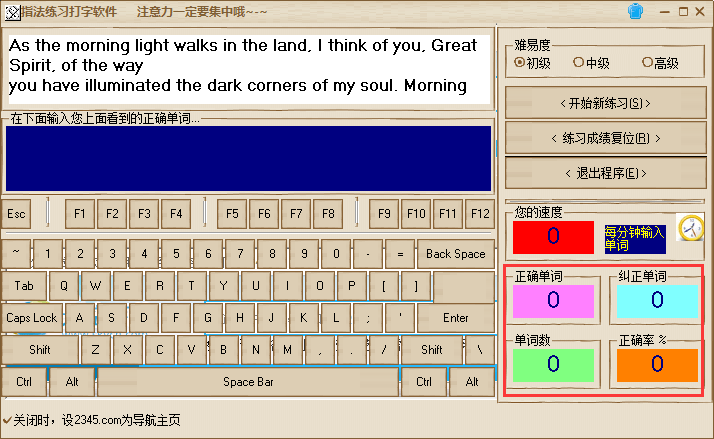Uncheck 关闭时设2345.com为导航主页 option
The width and height of the screenshot is (714, 439).
point(7,419)
